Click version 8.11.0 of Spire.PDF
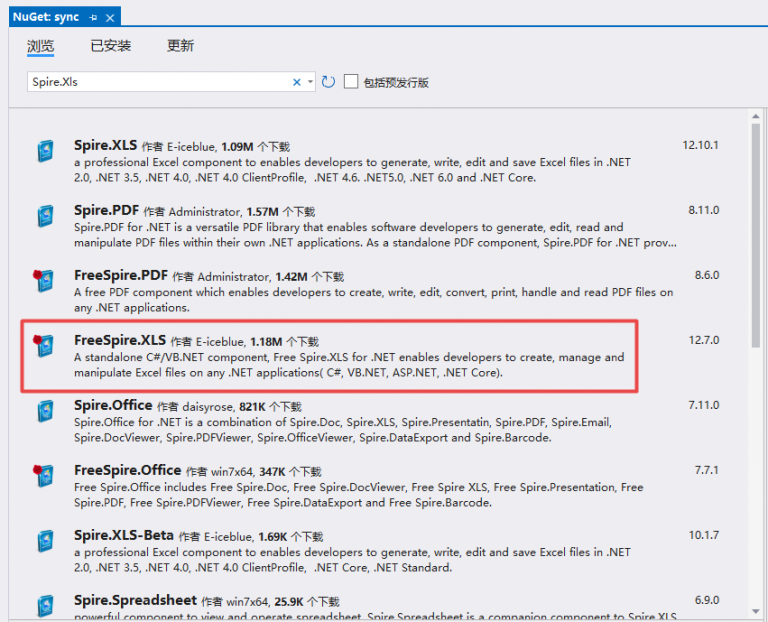The height and width of the screenshot is (622, 768). click(704, 210)
